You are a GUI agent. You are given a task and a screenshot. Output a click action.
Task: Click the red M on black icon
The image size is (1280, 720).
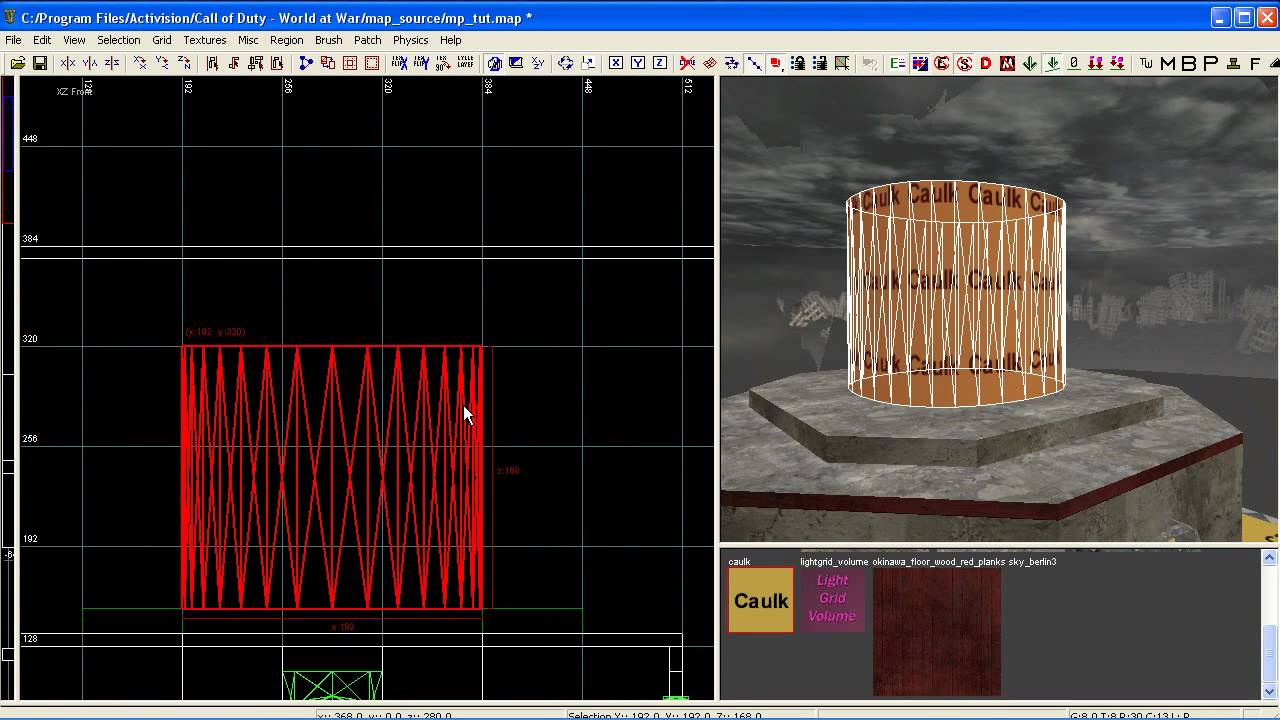[1008, 63]
